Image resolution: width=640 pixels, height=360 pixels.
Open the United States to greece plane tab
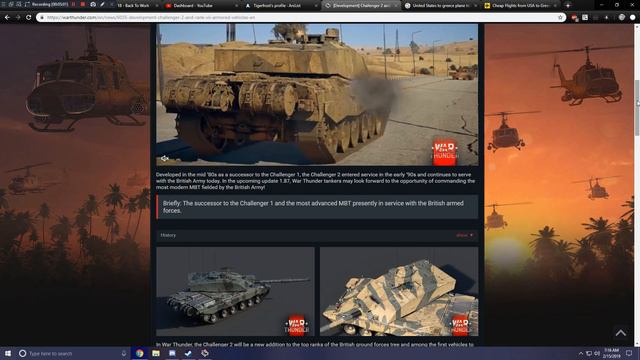(441, 6)
